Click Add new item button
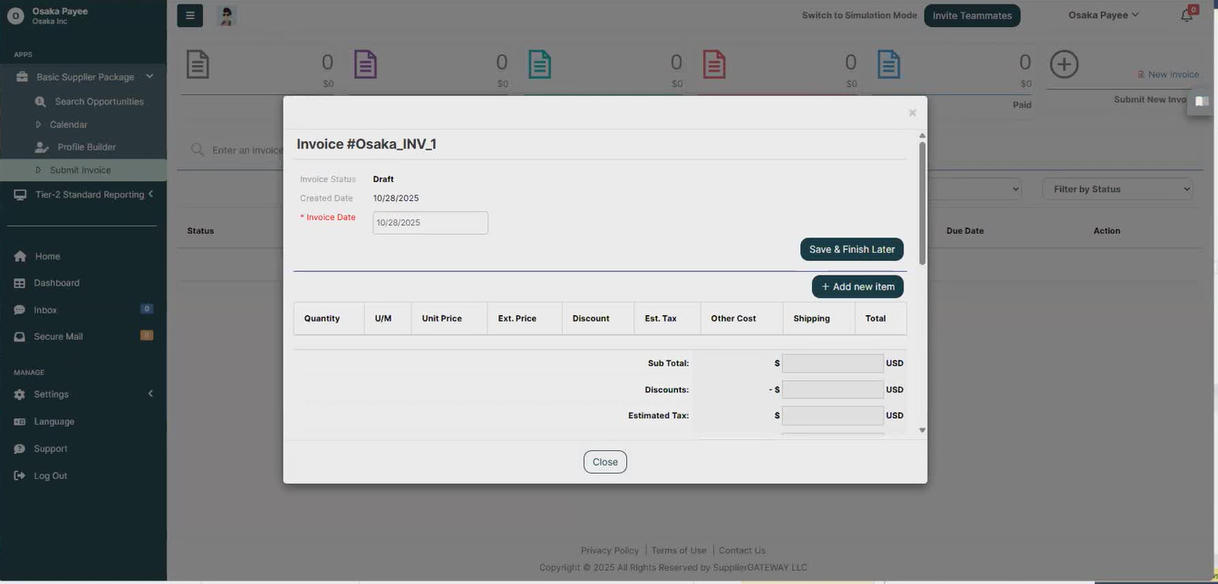 click(x=857, y=287)
